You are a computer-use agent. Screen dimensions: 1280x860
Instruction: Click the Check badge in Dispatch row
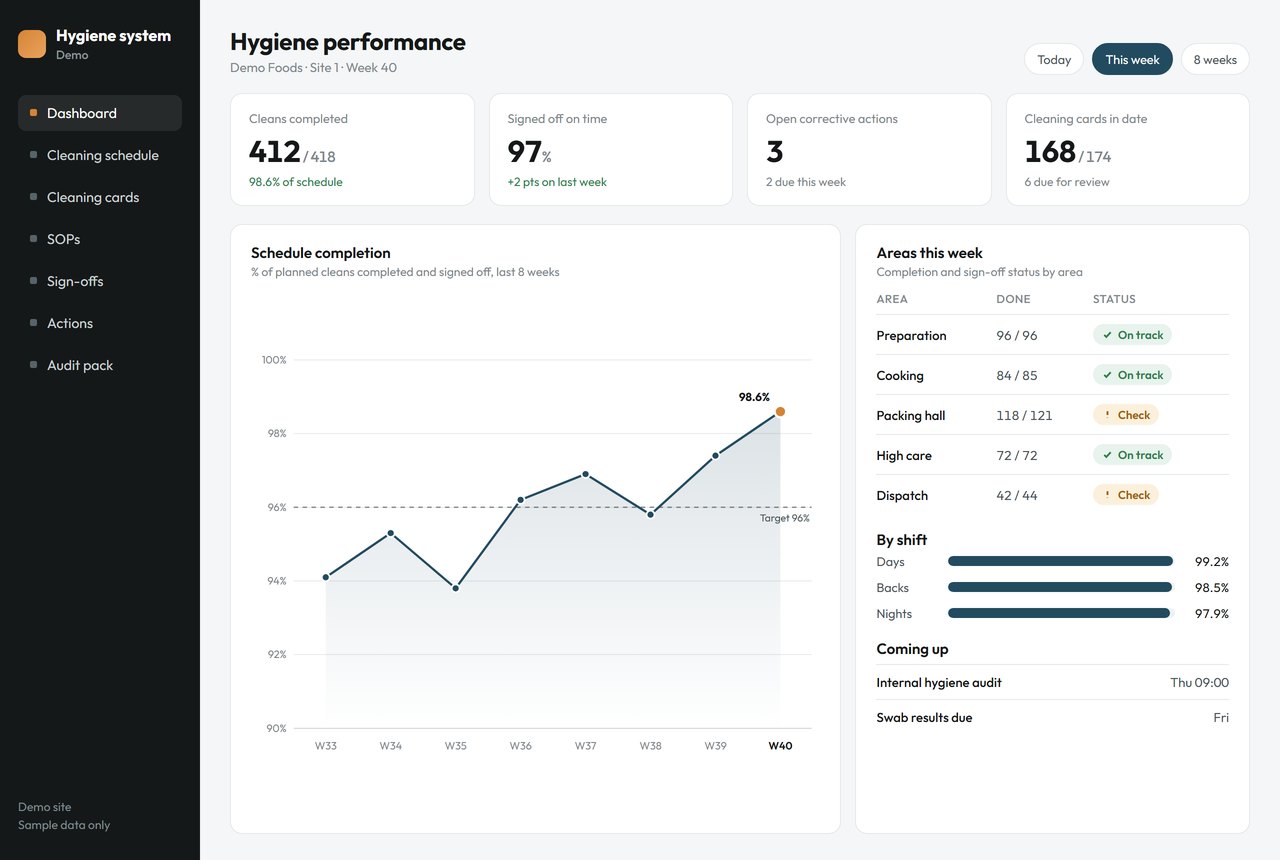pos(1126,495)
